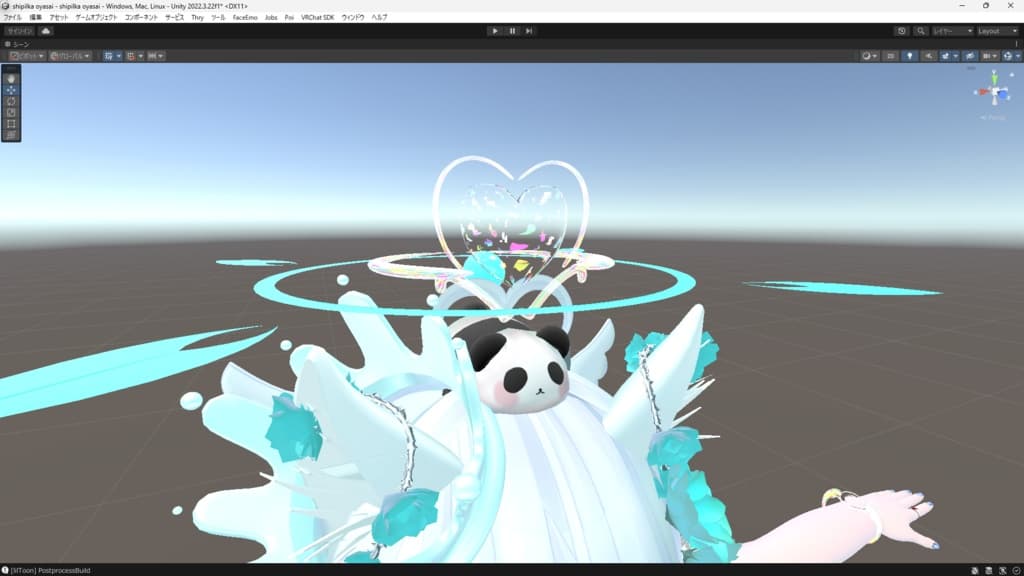This screenshot has height=576, width=1024.
Task: Open the effects dropdown arrow
Action: (955, 56)
